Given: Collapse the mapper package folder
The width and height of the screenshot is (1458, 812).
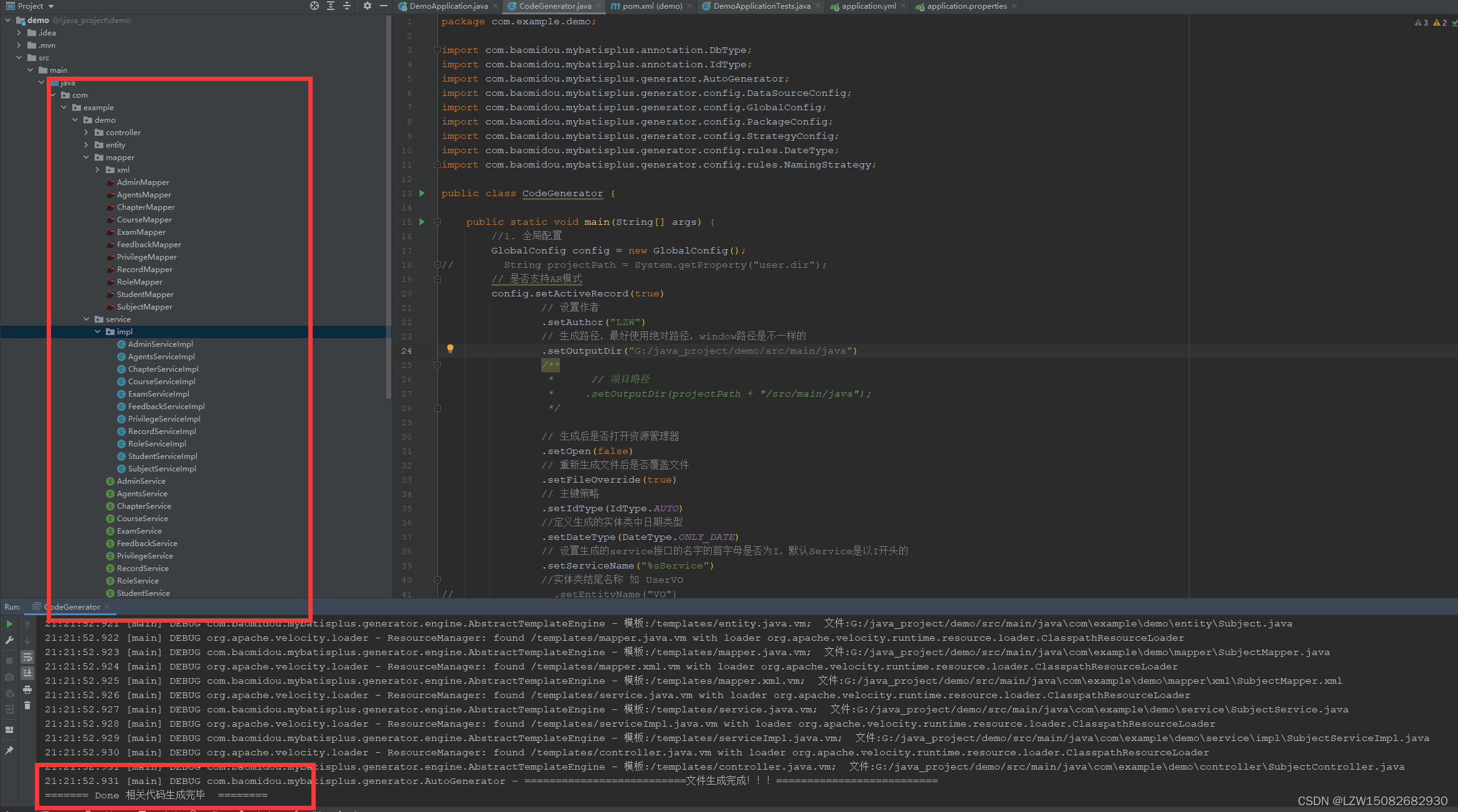Looking at the screenshot, I should pos(87,158).
